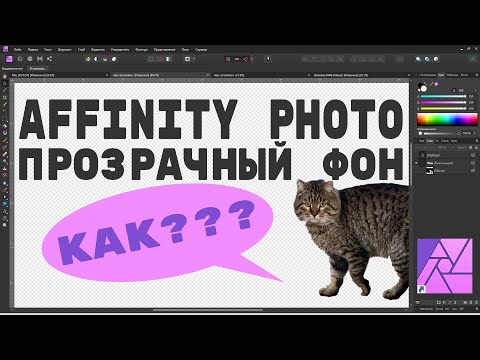This screenshot has width=480, height=360.
Task: Open the Слой menu
Action: coord(81,50)
